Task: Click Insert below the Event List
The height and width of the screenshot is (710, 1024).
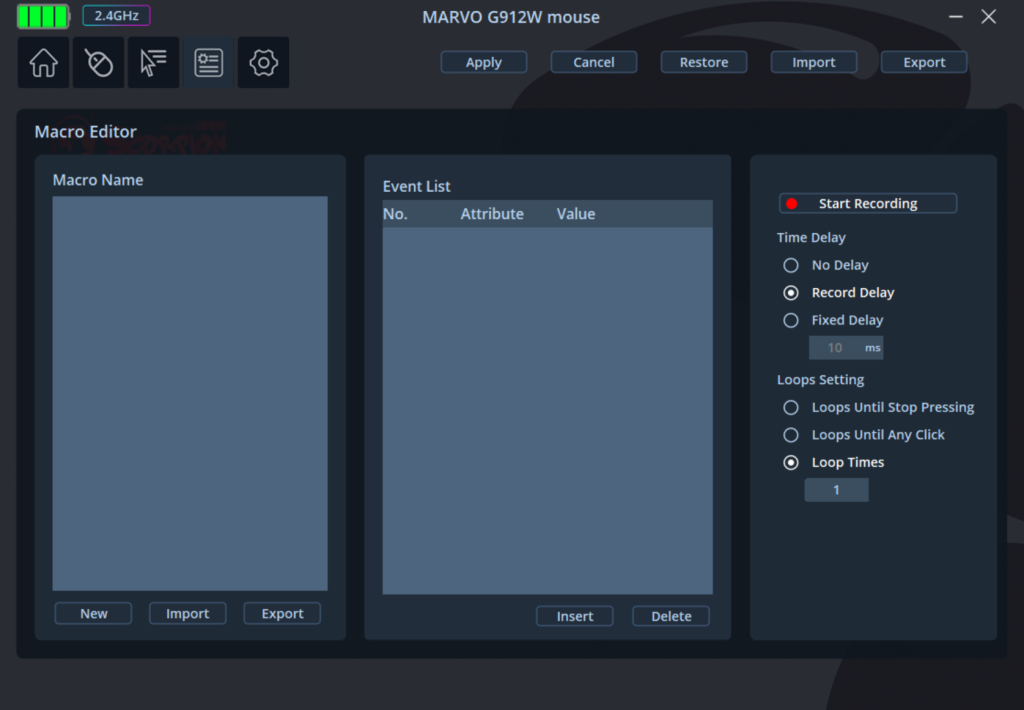Action: coord(575,616)
